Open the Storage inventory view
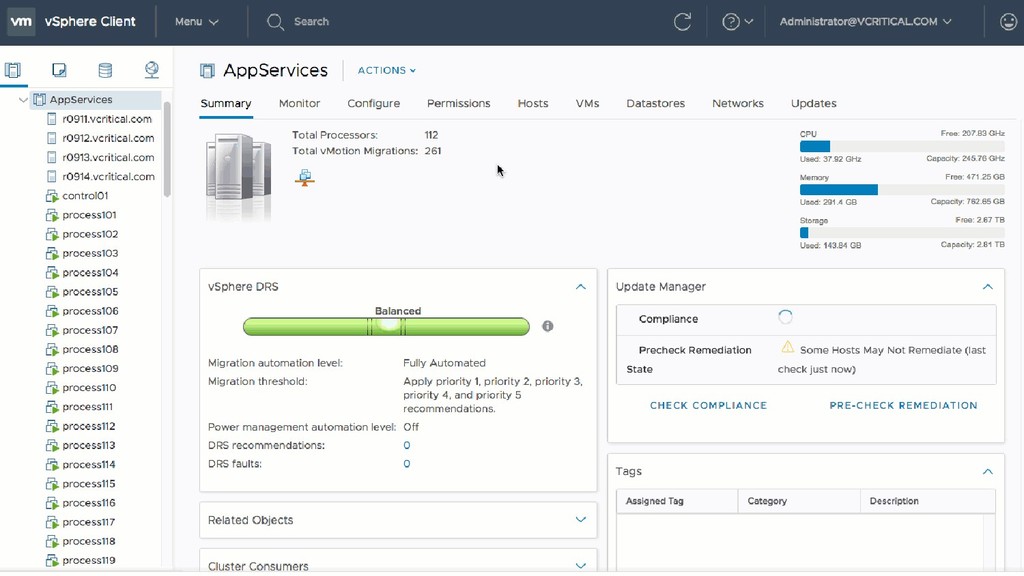1024x576 pixels. click(x=104, y=70)
